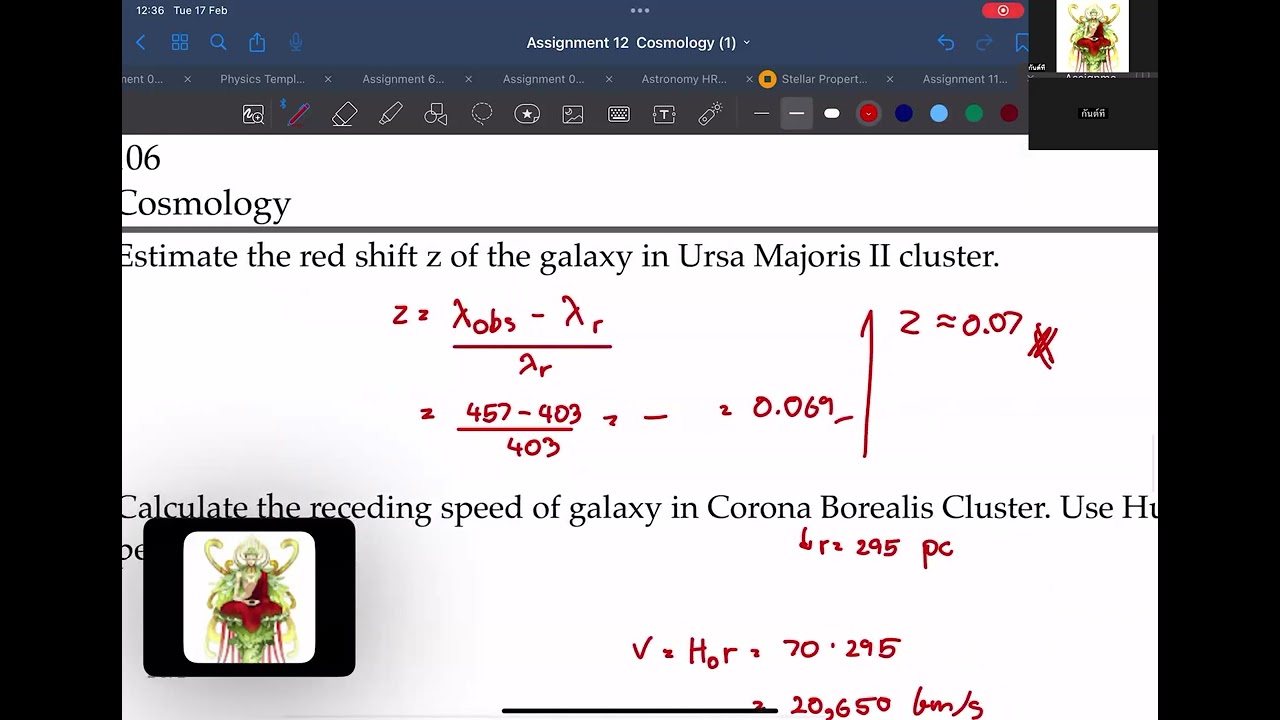Pick the dark blue pen color
The width and height of the screenshot is (1280, 720).
coord(904,114)
